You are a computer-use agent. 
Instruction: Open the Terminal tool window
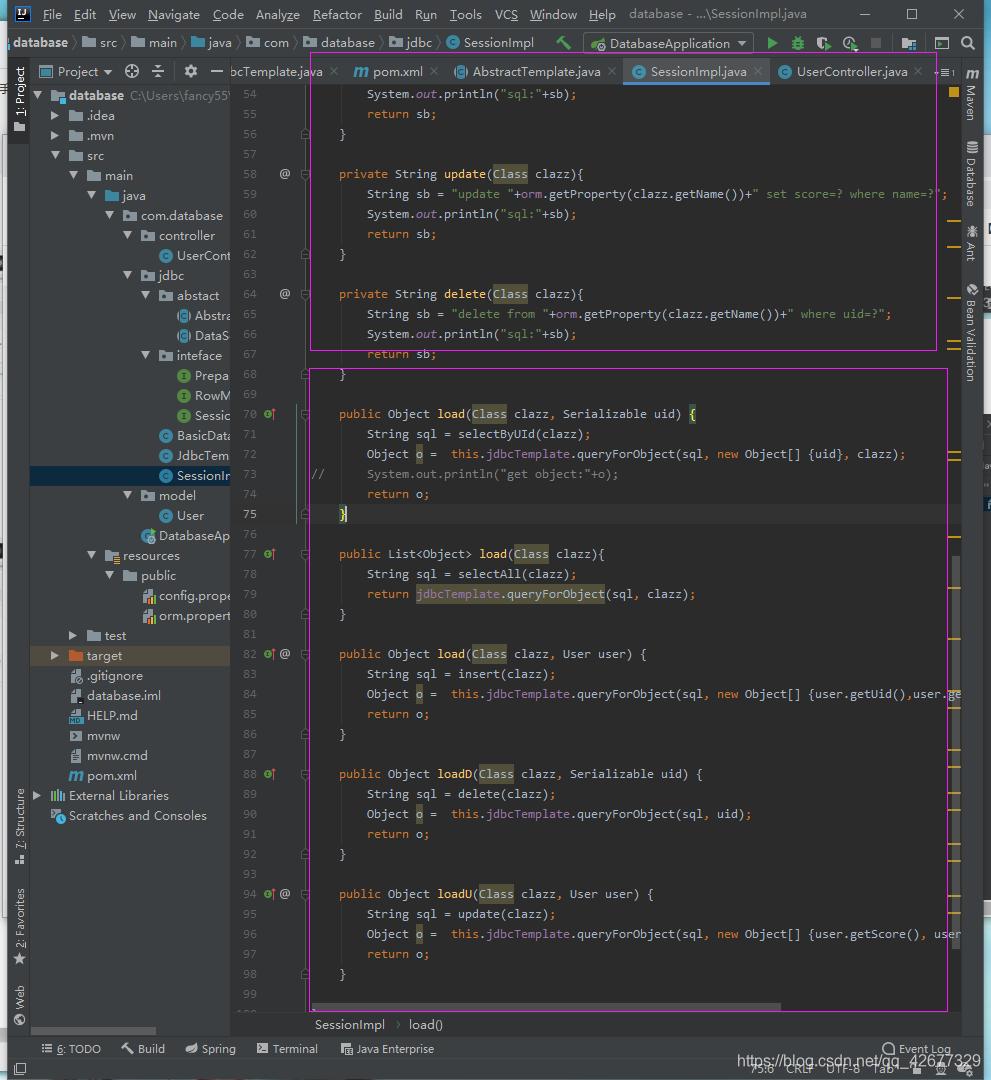coord(287,1049)
